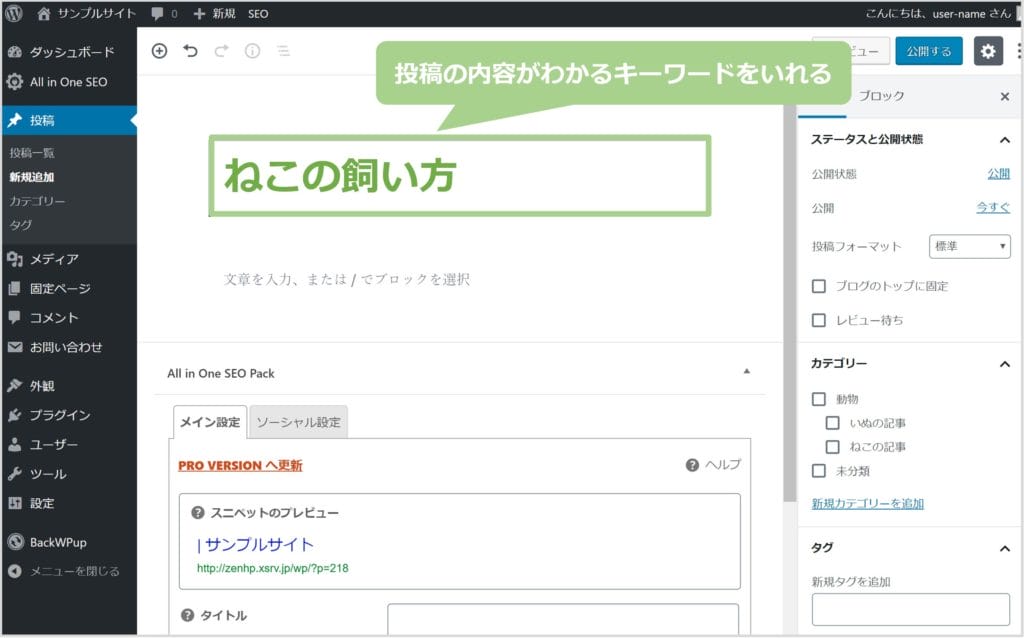The width and height of the screenshot is (1024, 638).
Task: Open the comments bubble in admin bar
Action: point(163,14)
